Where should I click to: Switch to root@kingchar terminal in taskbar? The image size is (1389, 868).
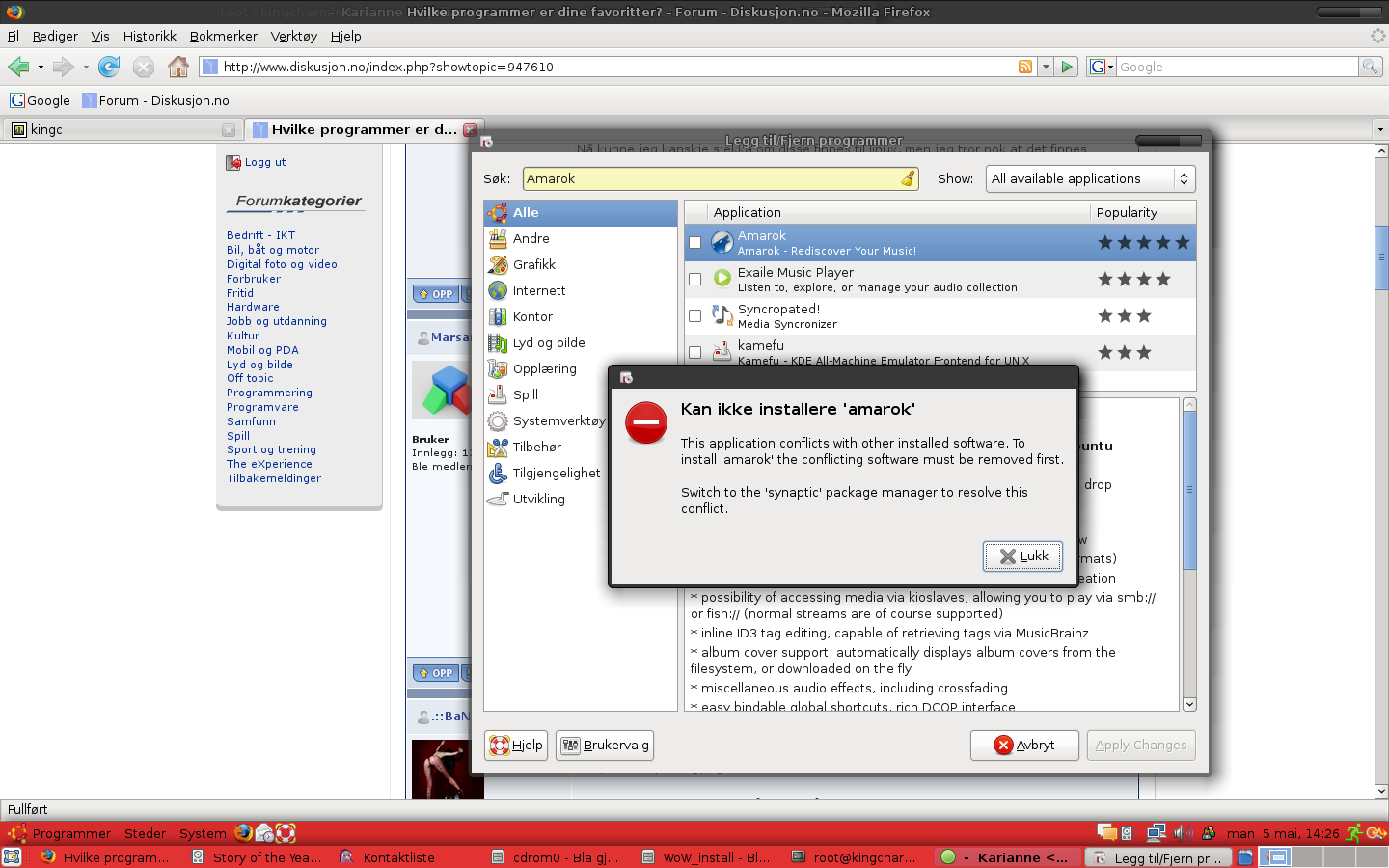tap(856, 857)
